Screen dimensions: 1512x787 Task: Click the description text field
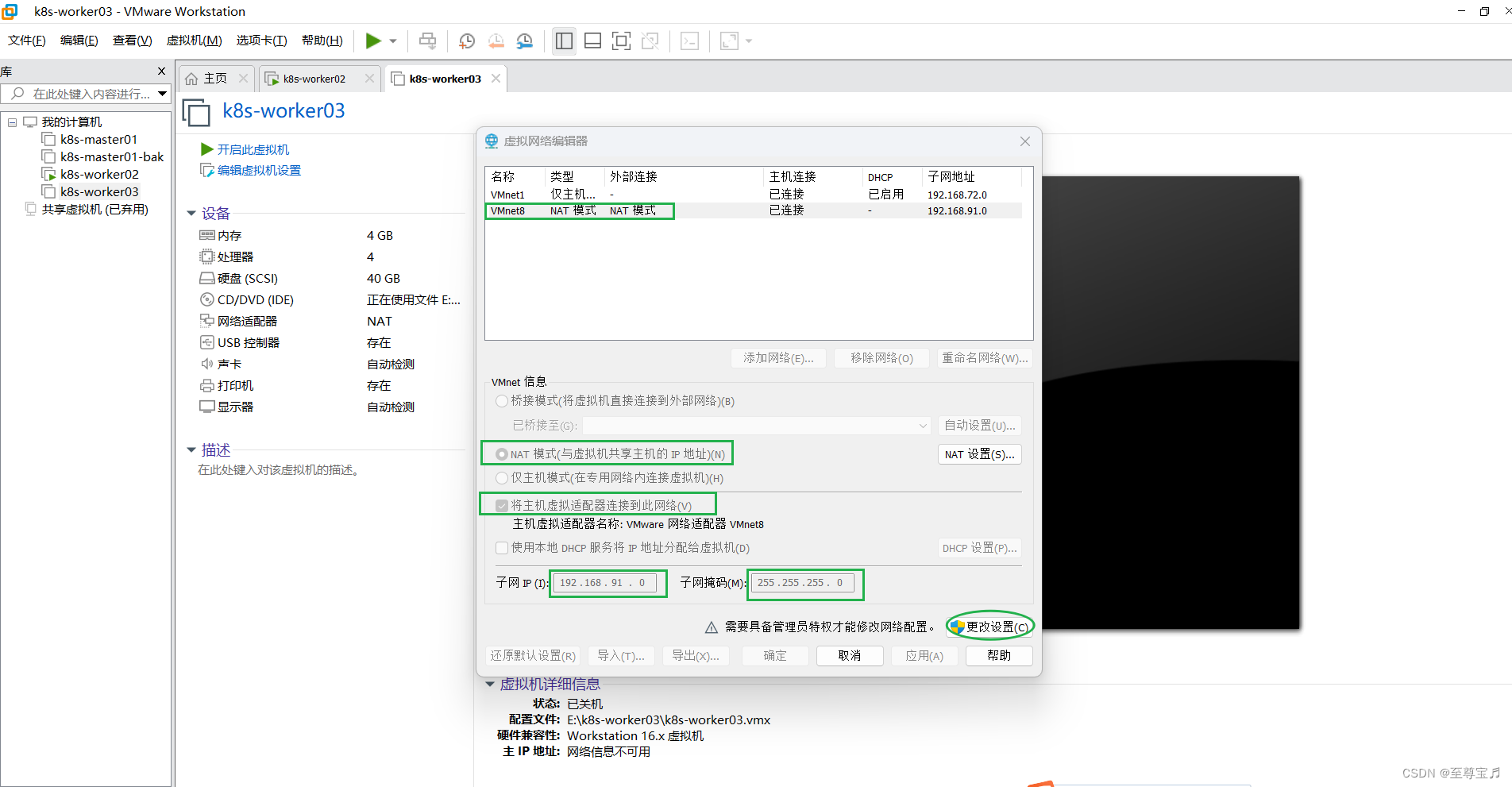[279, 470]
